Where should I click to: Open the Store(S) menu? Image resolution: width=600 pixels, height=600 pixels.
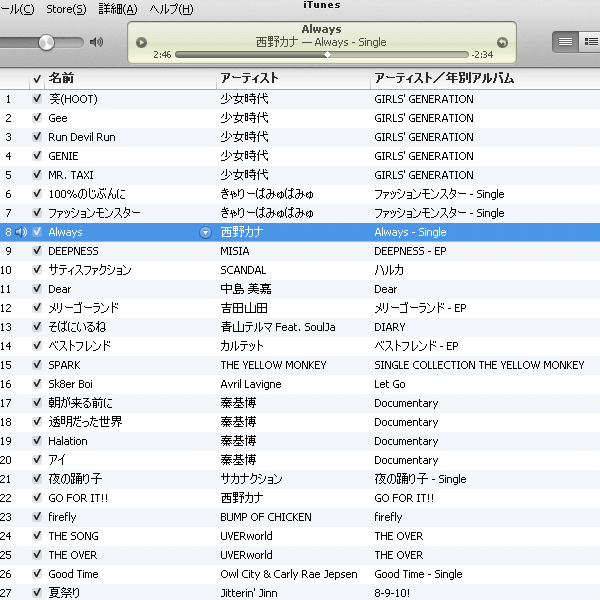point(66,9)
